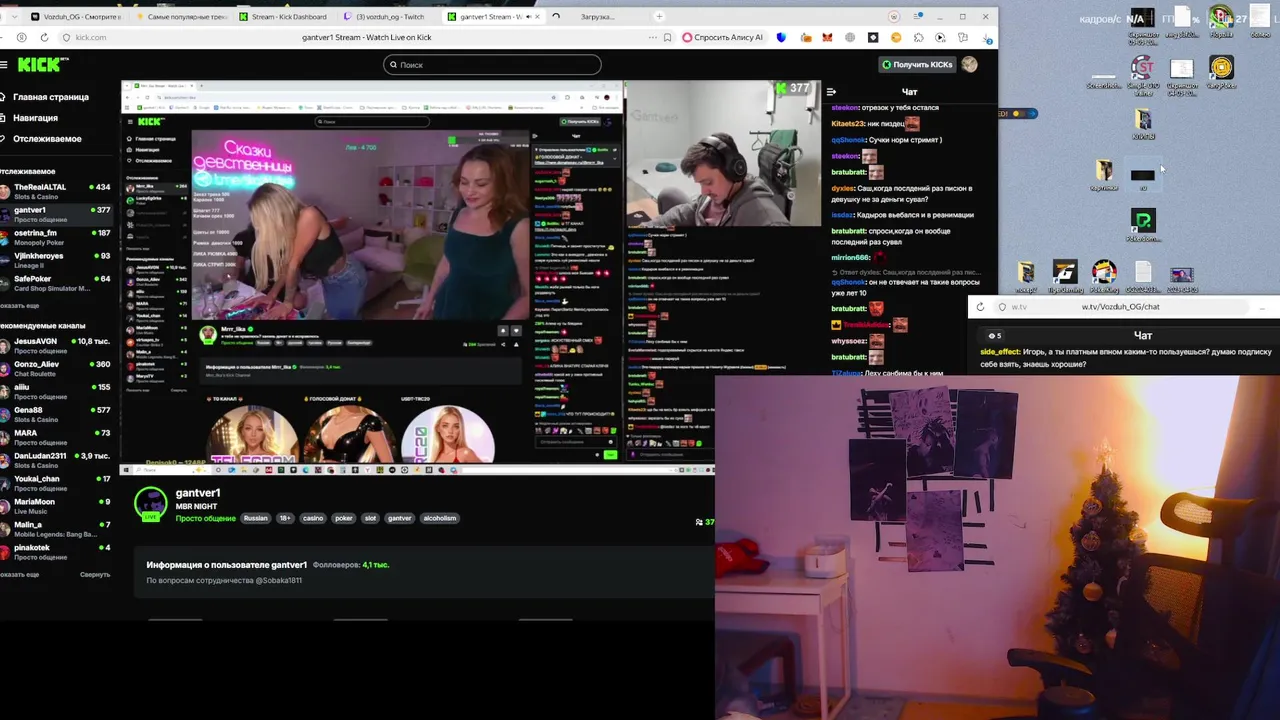
Task: Open osetrina_fm channel
Action: [x=56, y=237]
